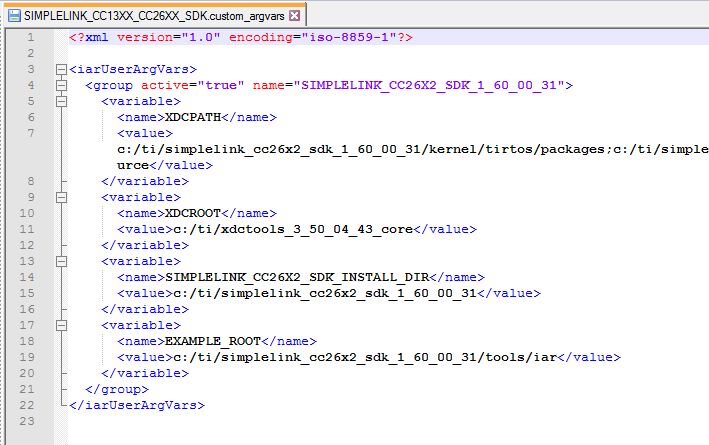Click the file icon on the custom_argvars tab
The image size is (709, 445).
point(13,17)
